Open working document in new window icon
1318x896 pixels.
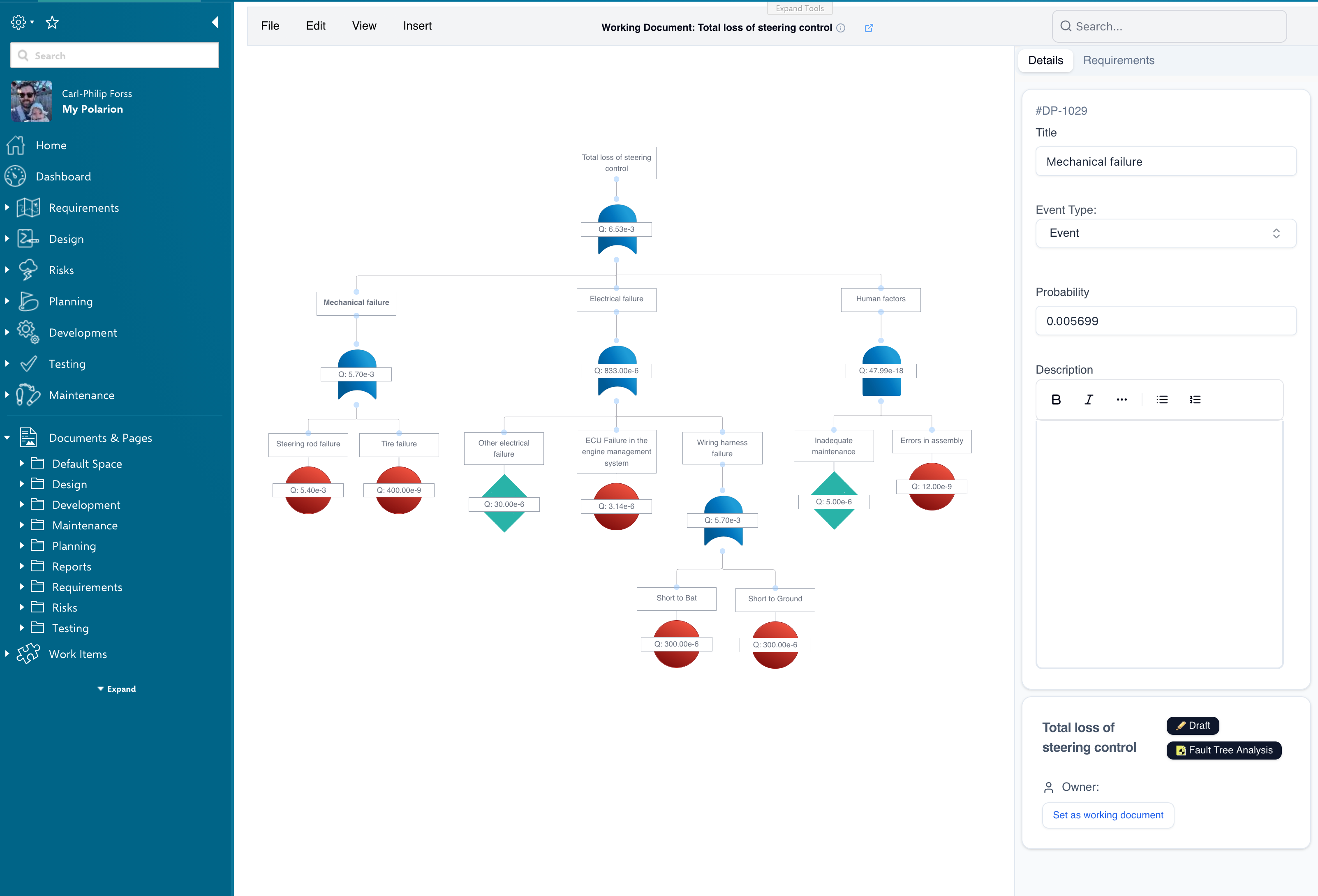tap(868, 28)
